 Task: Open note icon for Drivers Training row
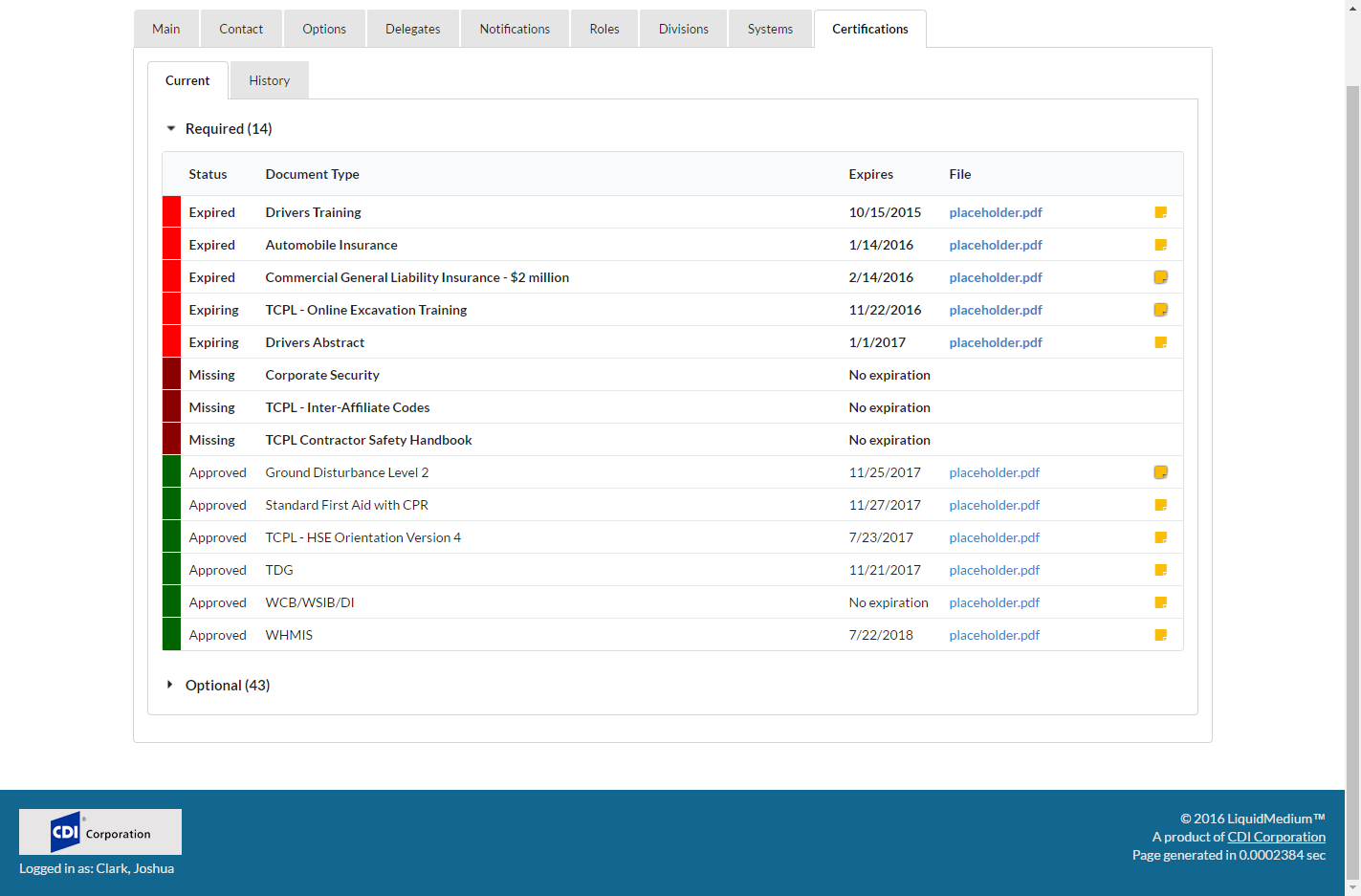coord(1160,212)
